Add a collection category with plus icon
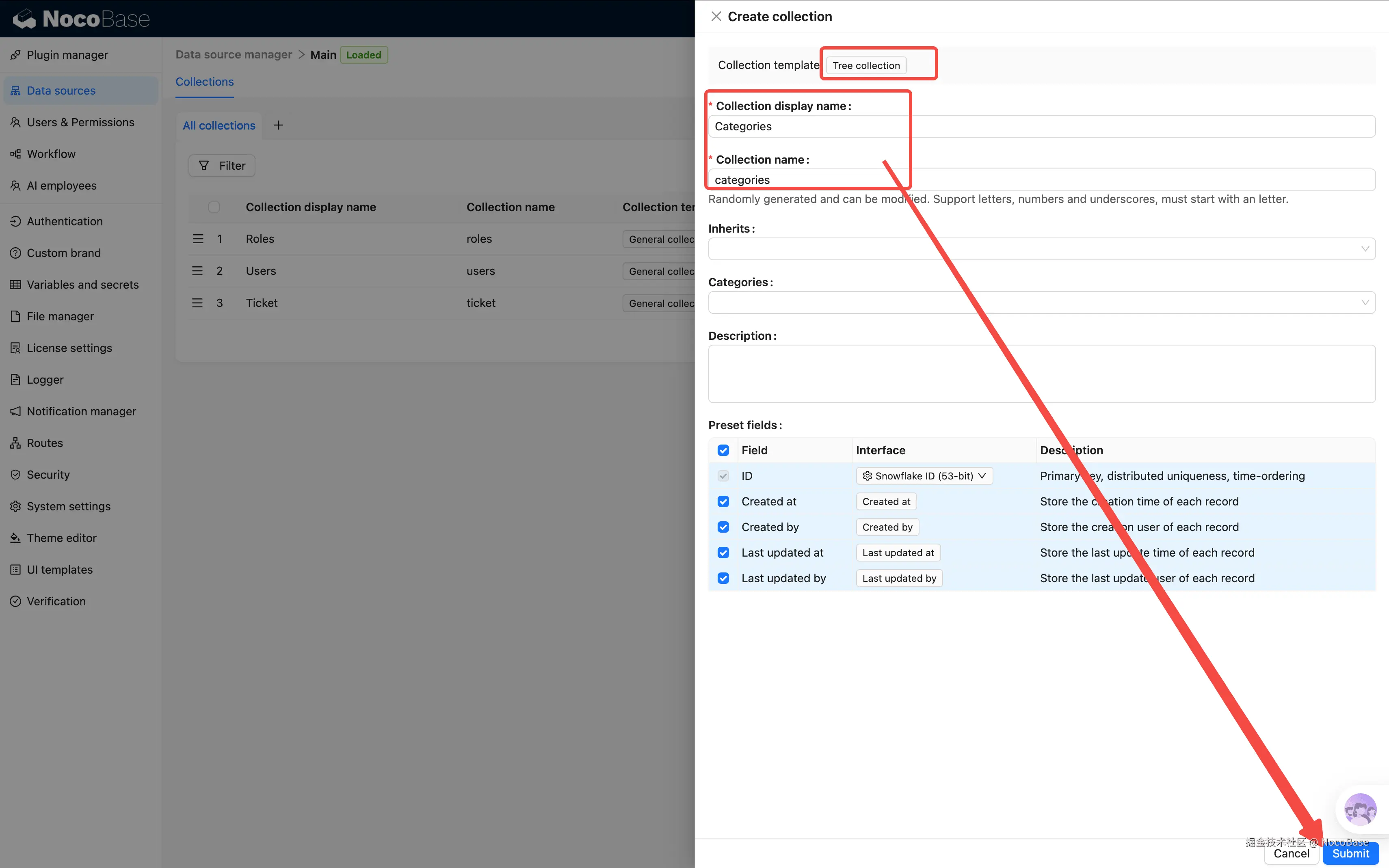1389x868 pixels. click(x=279, y=125)
